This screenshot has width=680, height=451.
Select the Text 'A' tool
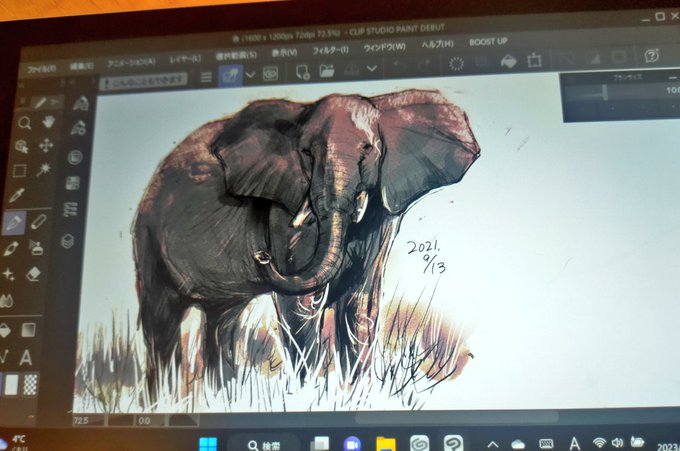[x=26, y=358]
